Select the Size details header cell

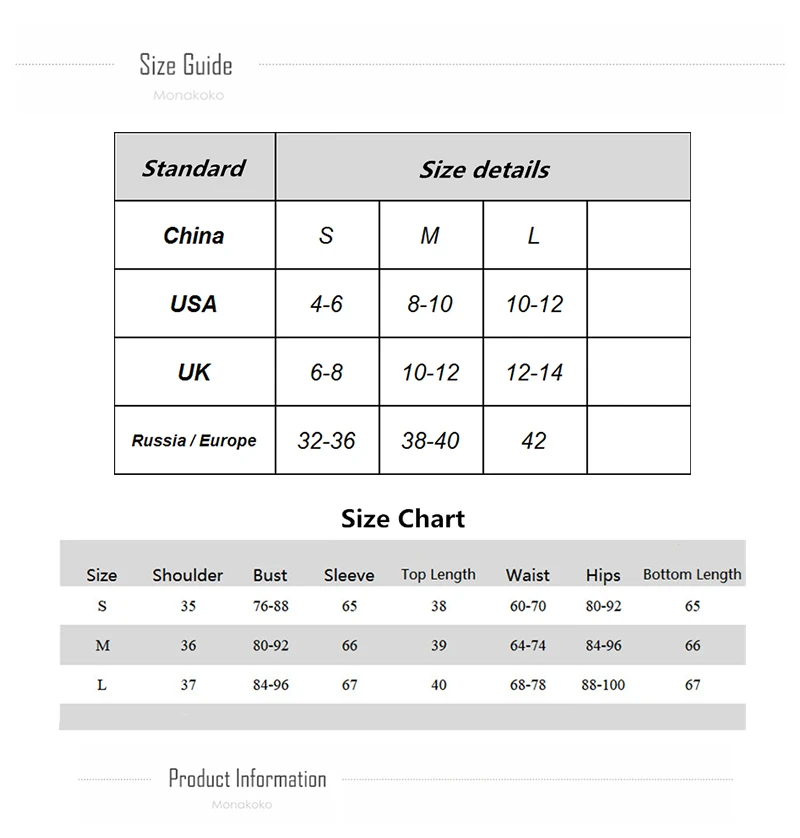483,167
